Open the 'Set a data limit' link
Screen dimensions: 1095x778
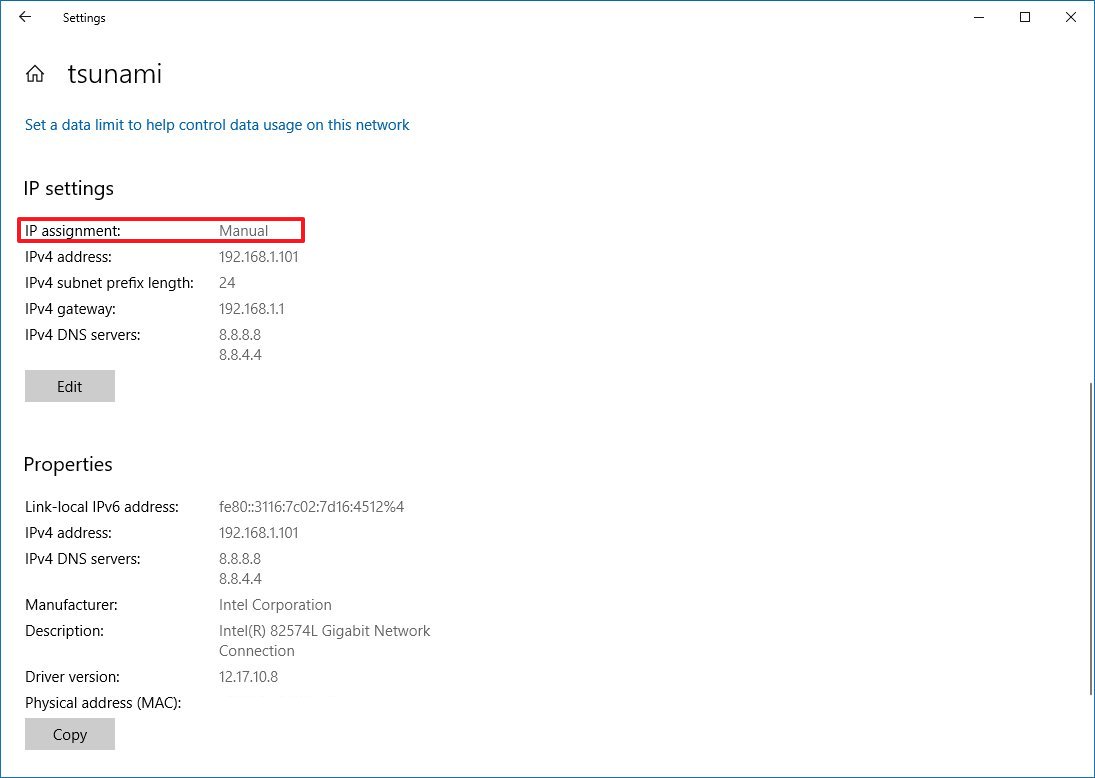pos(217,125)
